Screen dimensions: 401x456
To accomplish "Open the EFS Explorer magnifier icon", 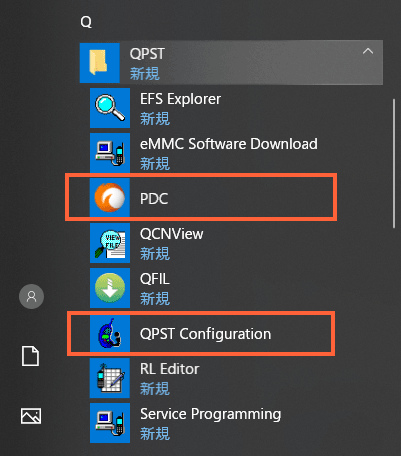I will [110, 108].
